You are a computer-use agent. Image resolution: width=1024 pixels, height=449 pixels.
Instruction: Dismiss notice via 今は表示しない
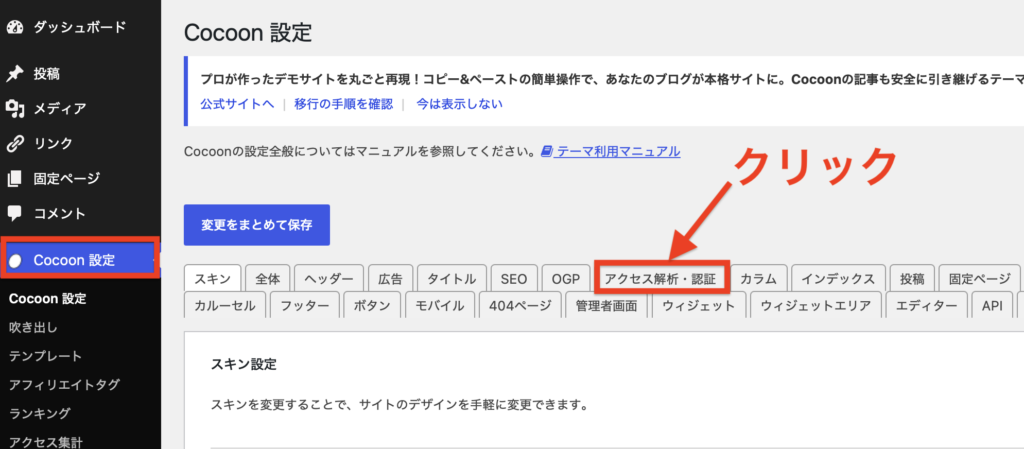(460, 104)
